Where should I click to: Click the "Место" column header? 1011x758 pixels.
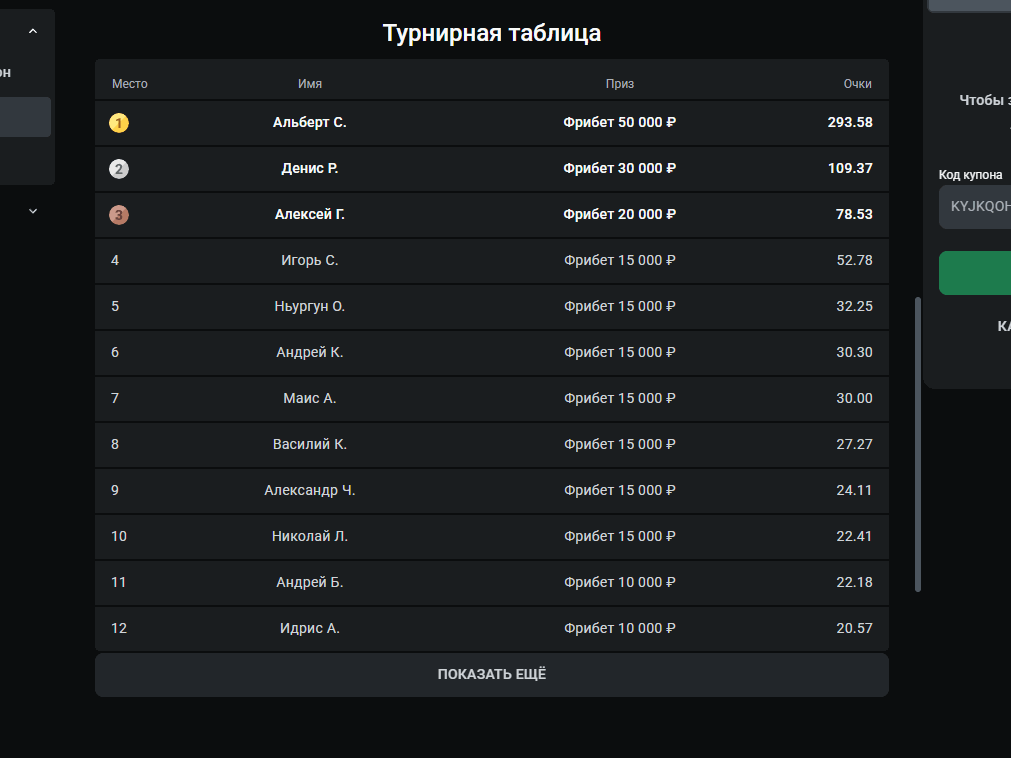click(x=130, y=84)
